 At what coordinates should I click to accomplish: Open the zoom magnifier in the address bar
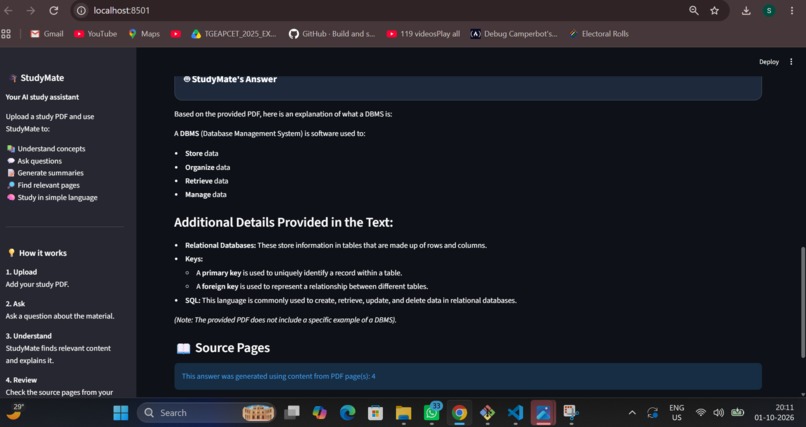[693, 10]
